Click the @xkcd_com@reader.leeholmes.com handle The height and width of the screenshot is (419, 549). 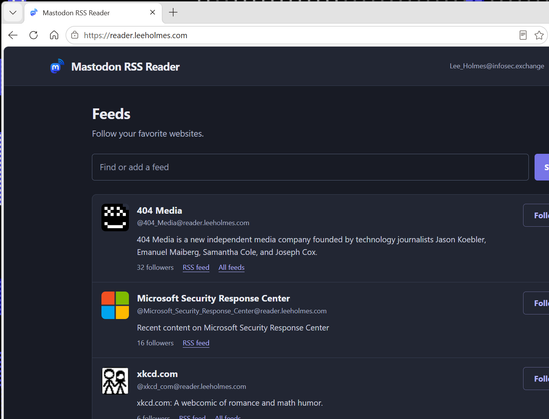click(x=191, y=386)
